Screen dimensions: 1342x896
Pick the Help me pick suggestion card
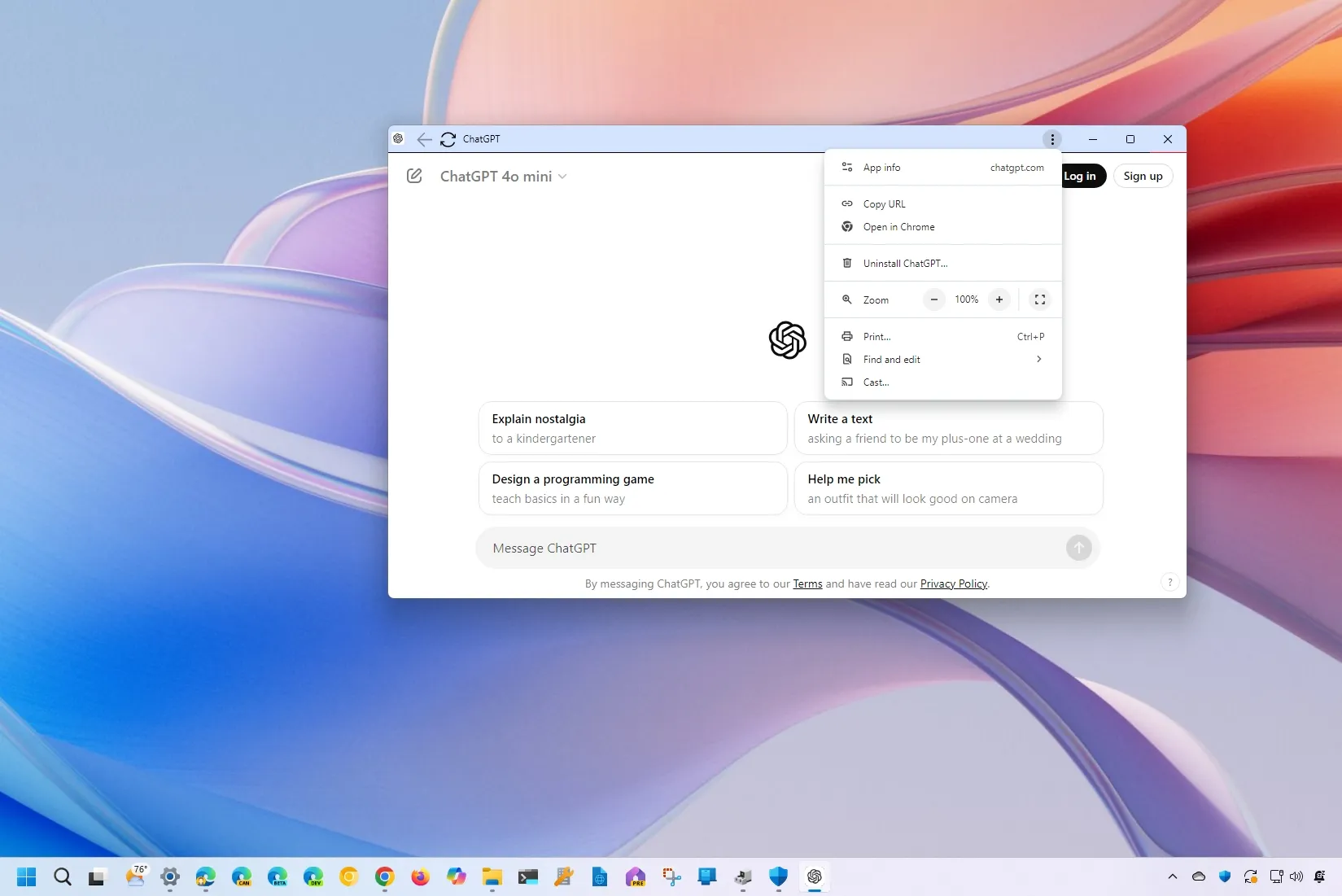tap(949, 488)
